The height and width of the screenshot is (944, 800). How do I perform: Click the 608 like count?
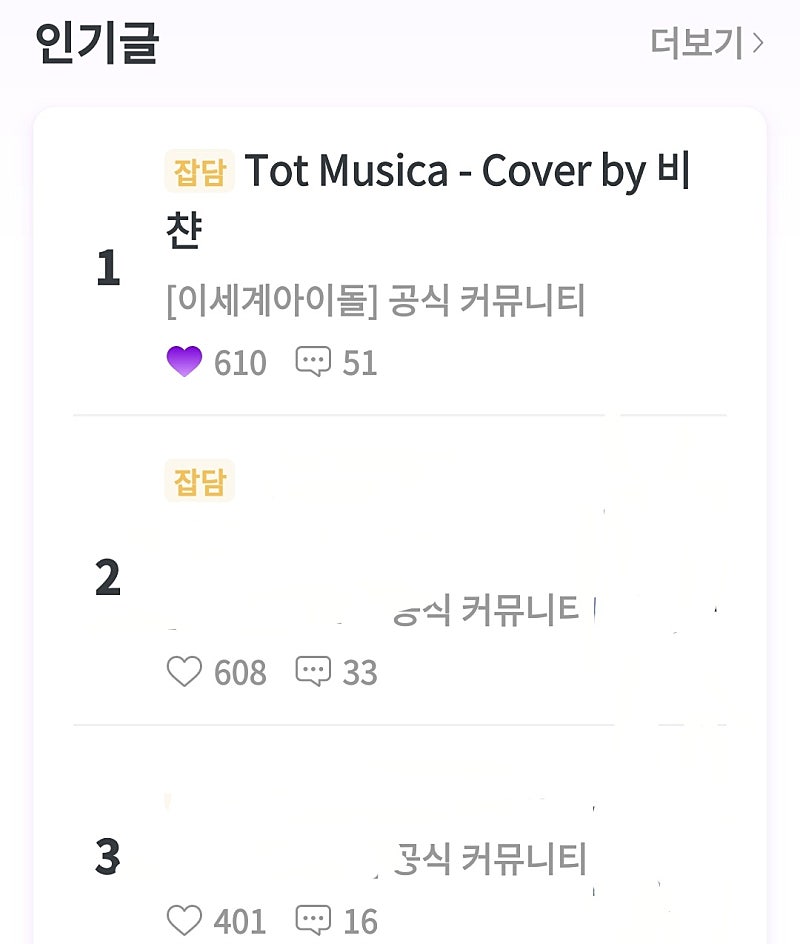click(x=240, y=673)
